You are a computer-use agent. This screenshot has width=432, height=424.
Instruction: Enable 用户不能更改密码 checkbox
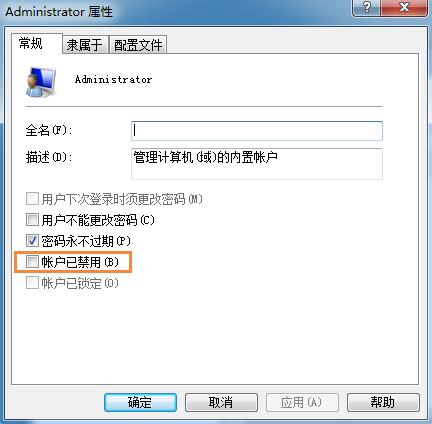[32, 220]
